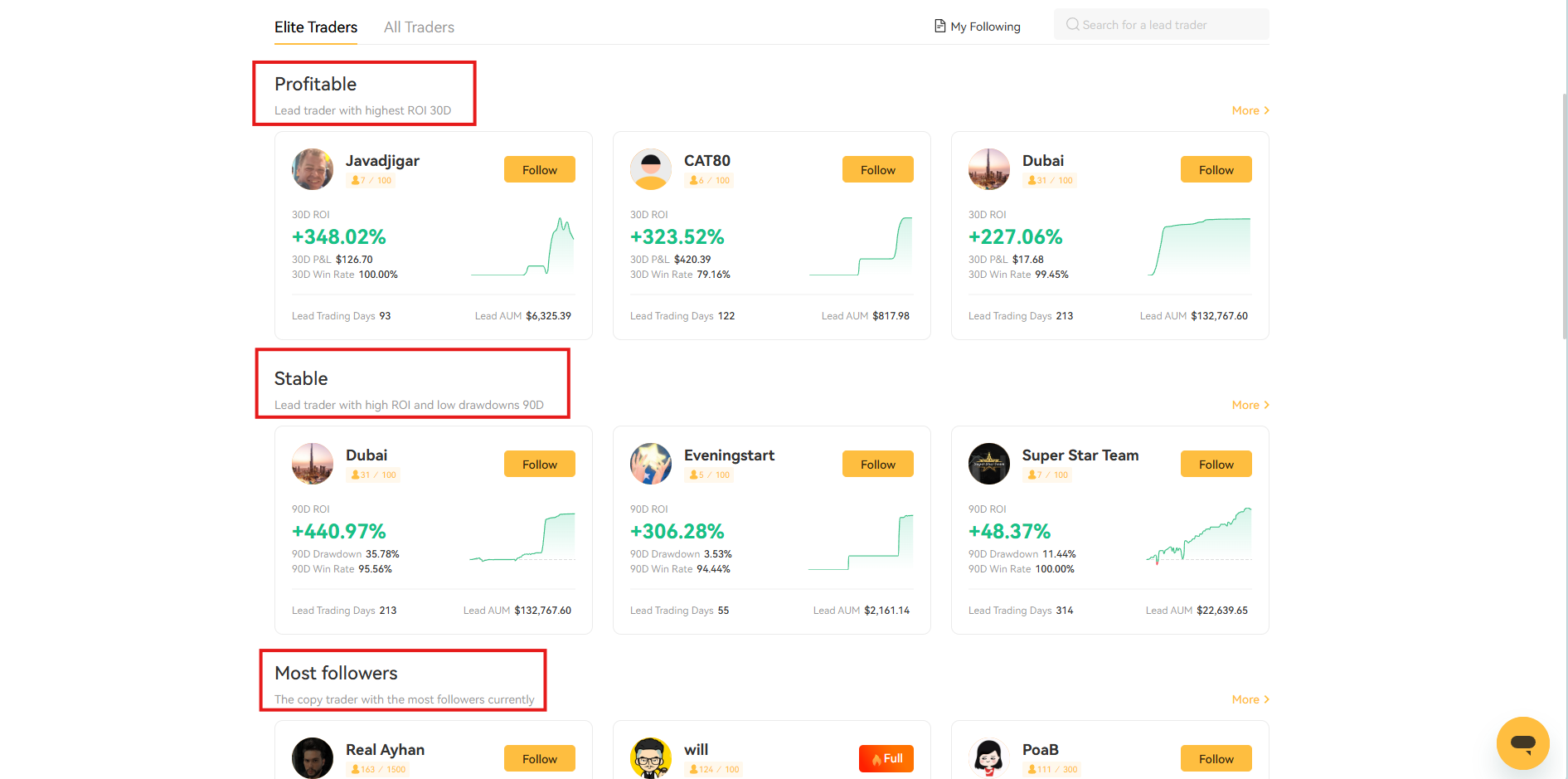Click the search magnifier icon
This screenshot has height=779, width=1568.
pyautogui.click(x=1072, y=25)
